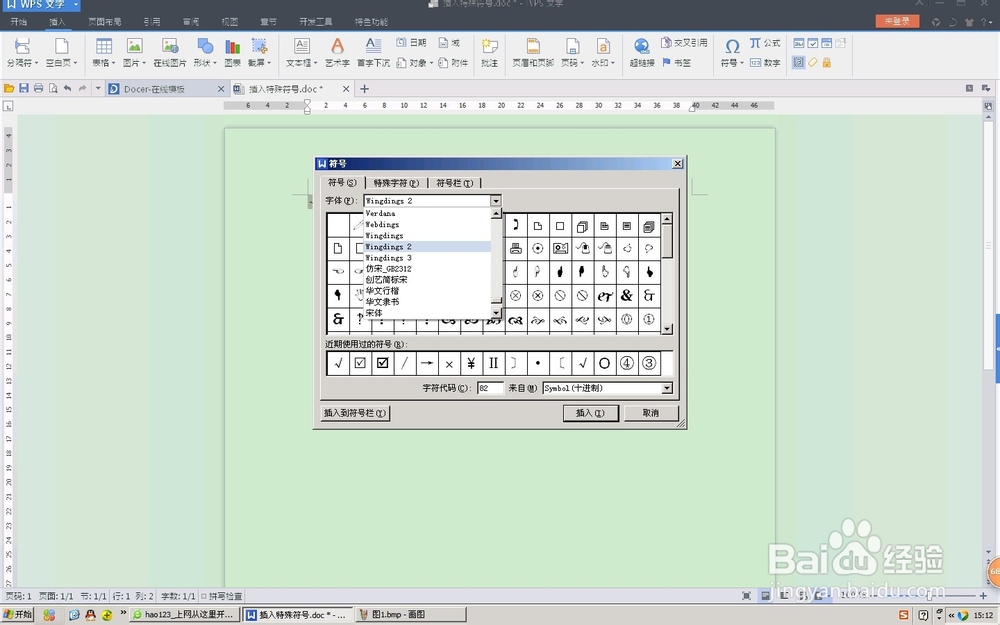Switch to the 符号栏 tab

coord(454,183)
